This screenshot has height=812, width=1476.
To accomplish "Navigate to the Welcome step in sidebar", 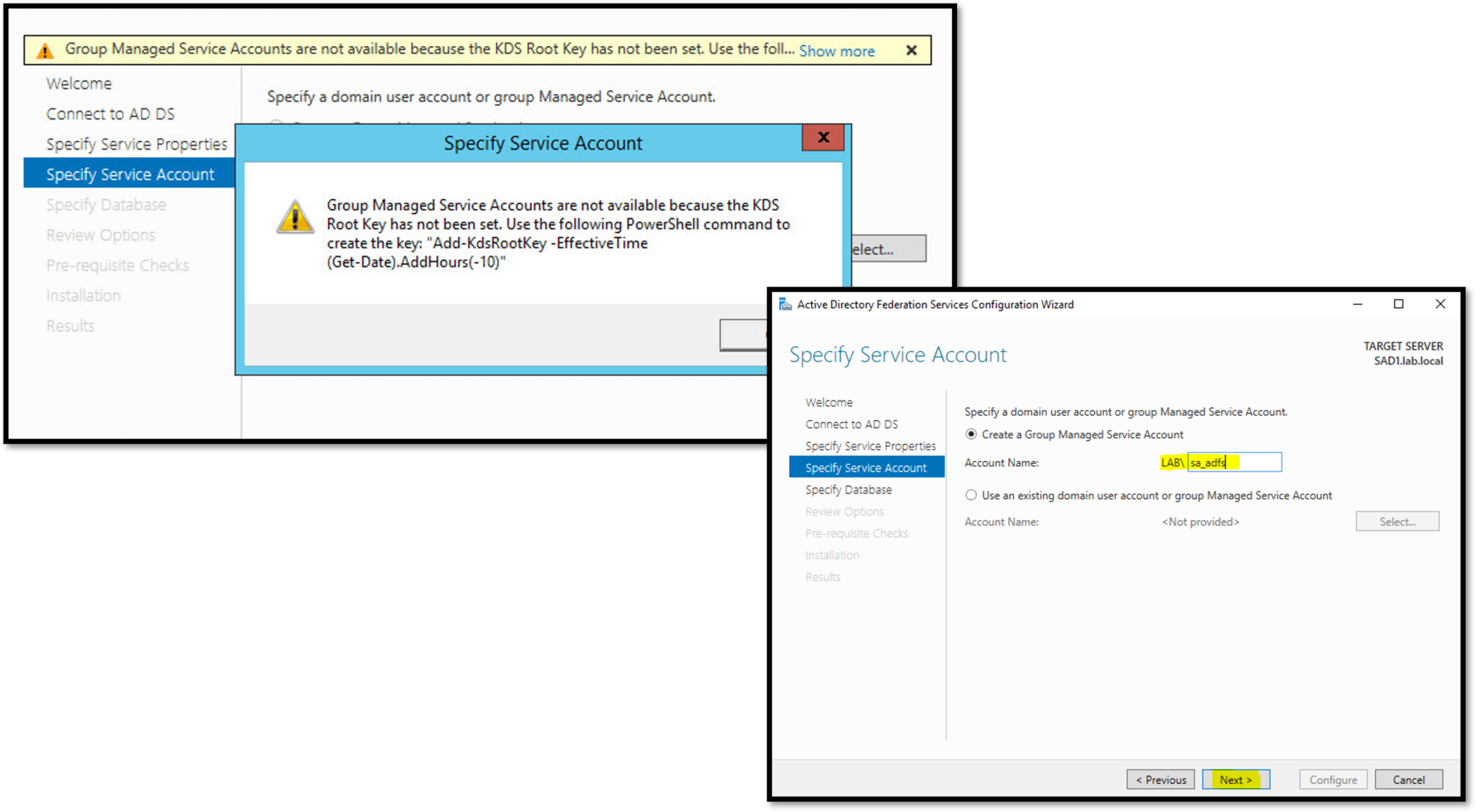I will coord(828,402).
